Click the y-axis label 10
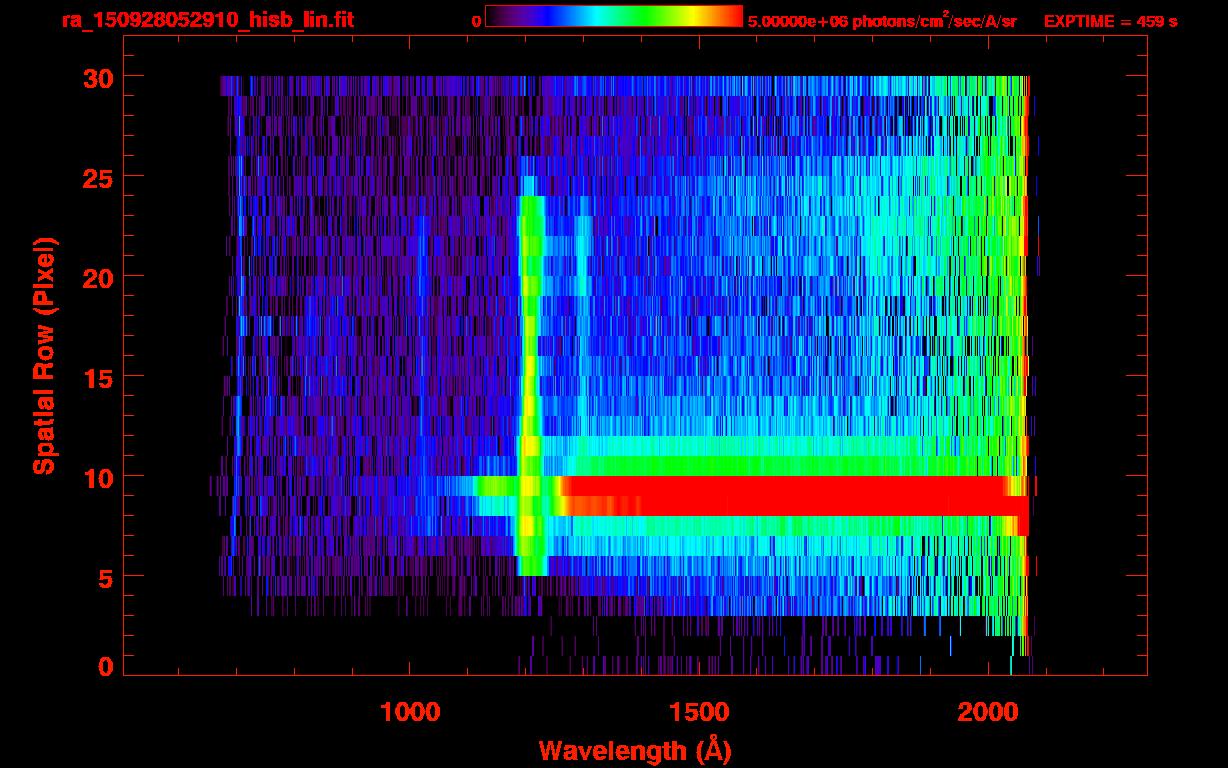The height and width of the screenshot is (768, 1228). tap(97, 477)
